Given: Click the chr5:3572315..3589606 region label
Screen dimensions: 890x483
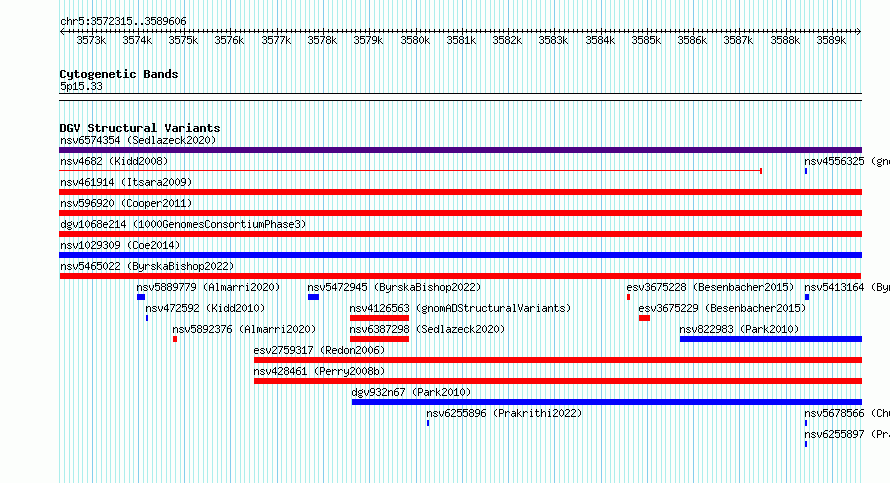Looking at the screenshot, I should coord(123,21).
